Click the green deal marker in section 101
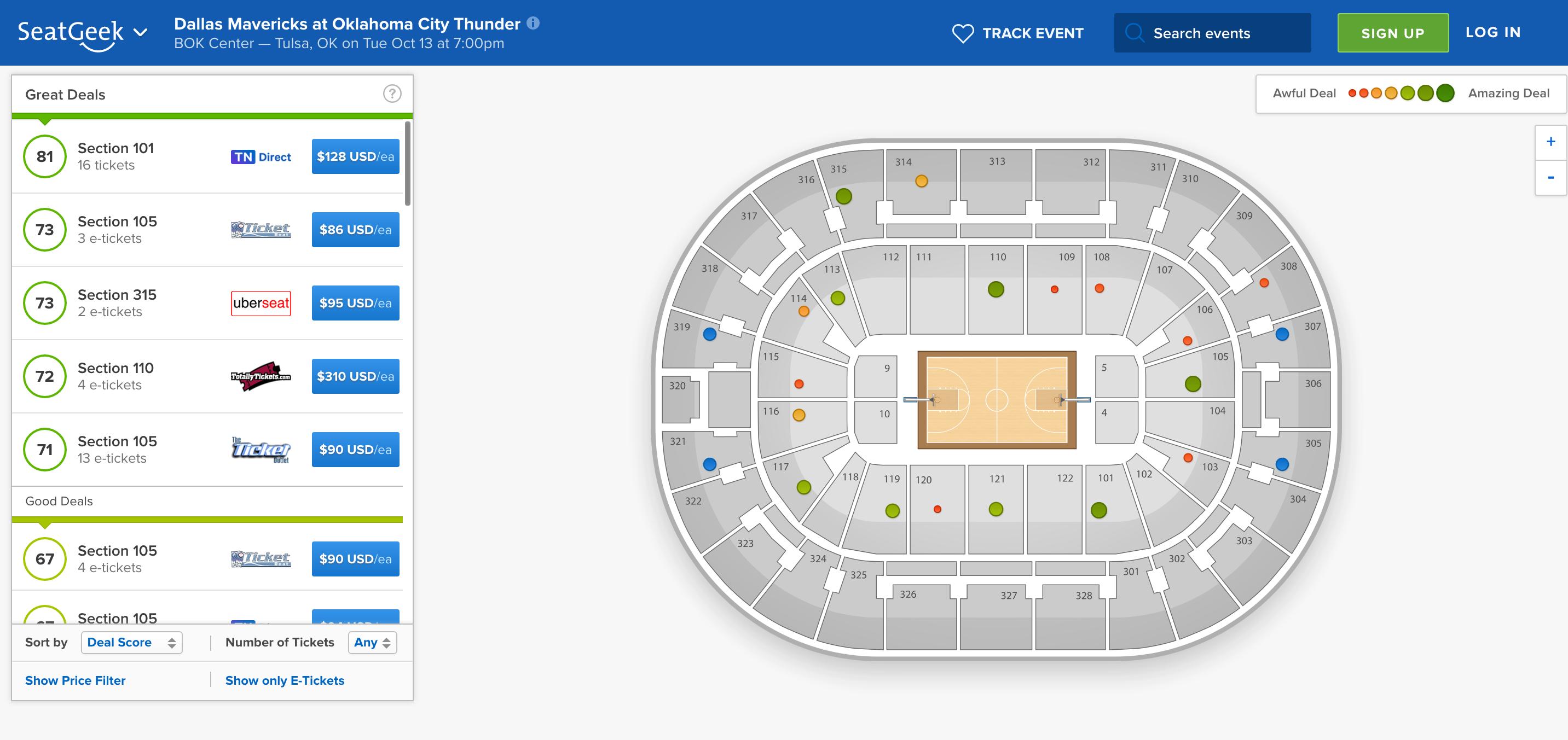The image size is (1568, 740). pos(1099,510)
